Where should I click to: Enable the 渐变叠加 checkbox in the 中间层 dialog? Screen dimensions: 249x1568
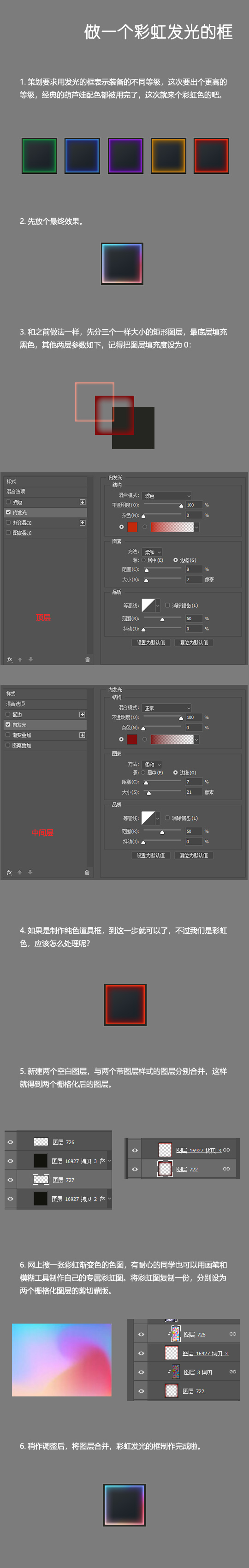pyautogui.click(x=8, y=735)
